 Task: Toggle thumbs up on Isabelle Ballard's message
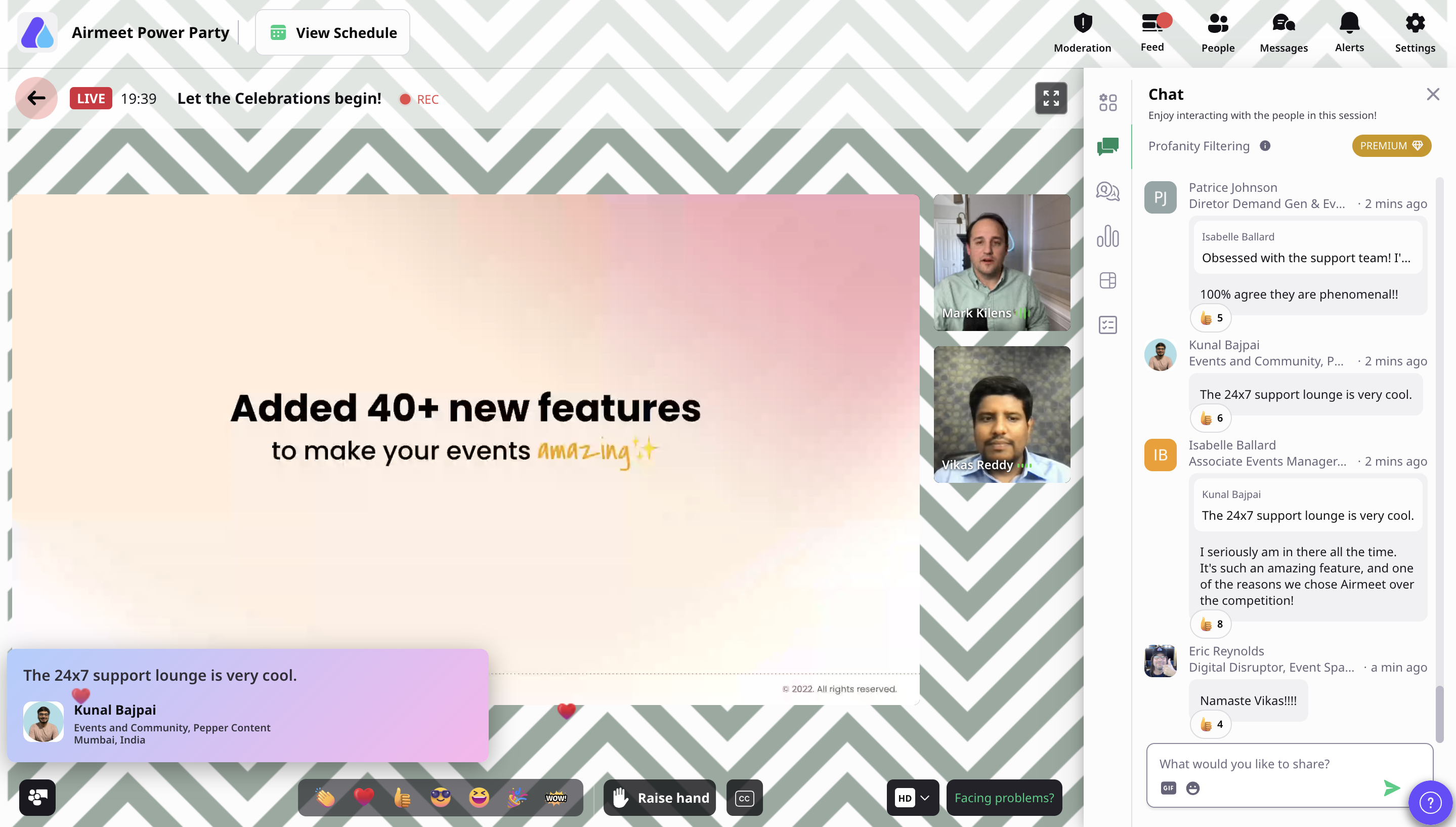click(x=1210, y=624)
